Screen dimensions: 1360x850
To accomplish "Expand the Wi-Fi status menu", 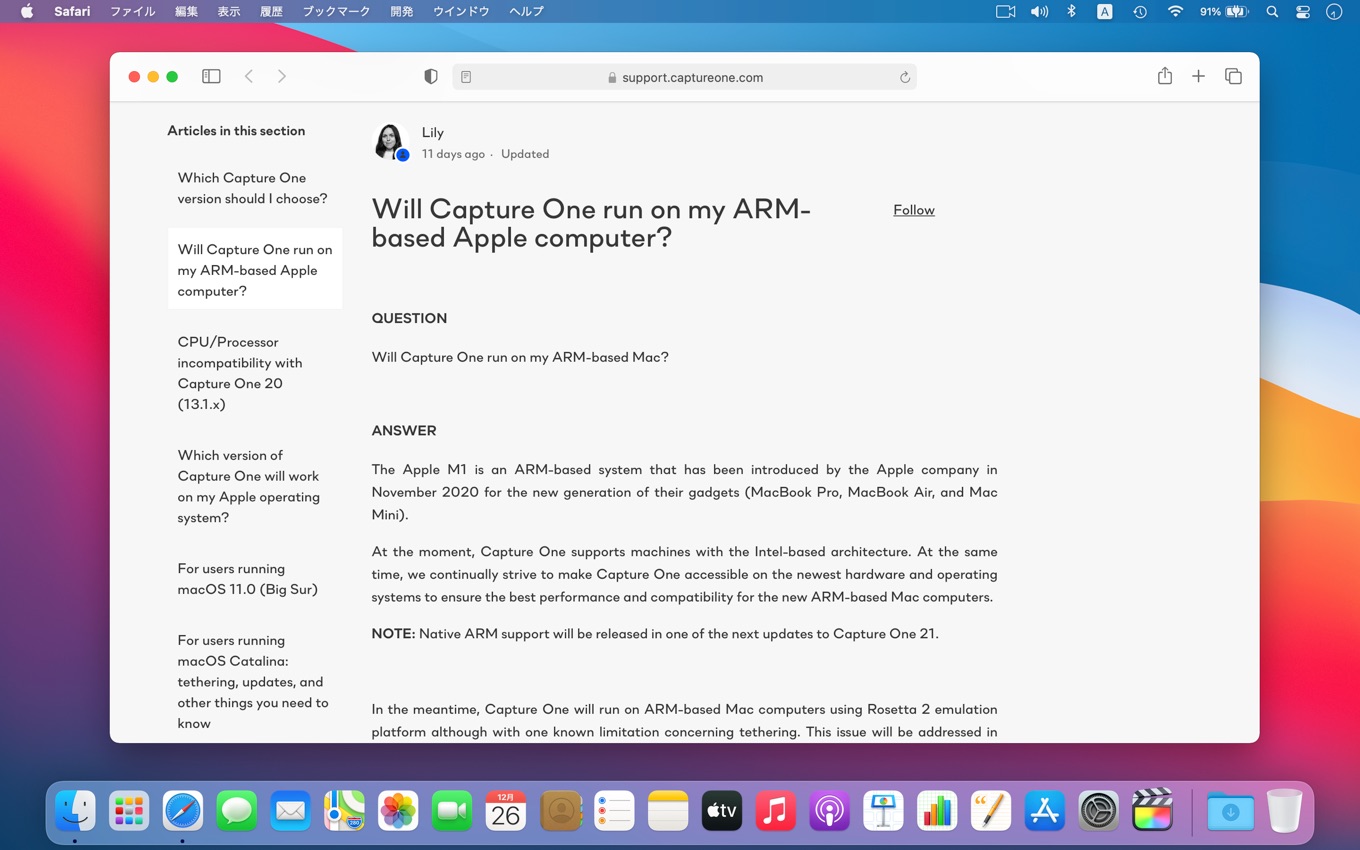I will pyautogui.click(x=1175, y=12).
